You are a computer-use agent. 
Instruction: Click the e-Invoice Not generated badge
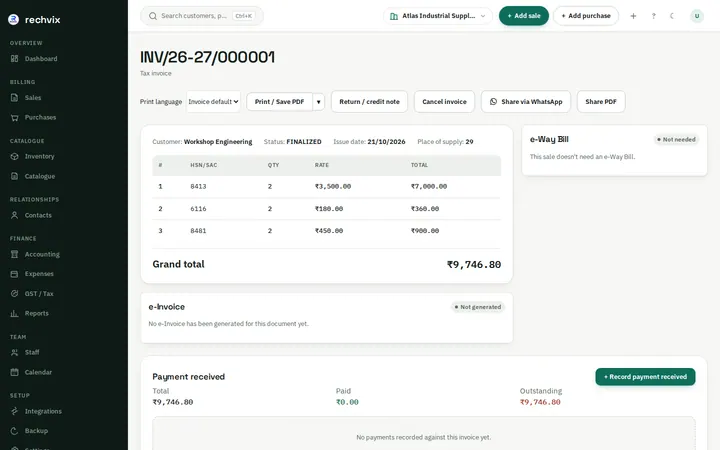(x=478, y=307)
